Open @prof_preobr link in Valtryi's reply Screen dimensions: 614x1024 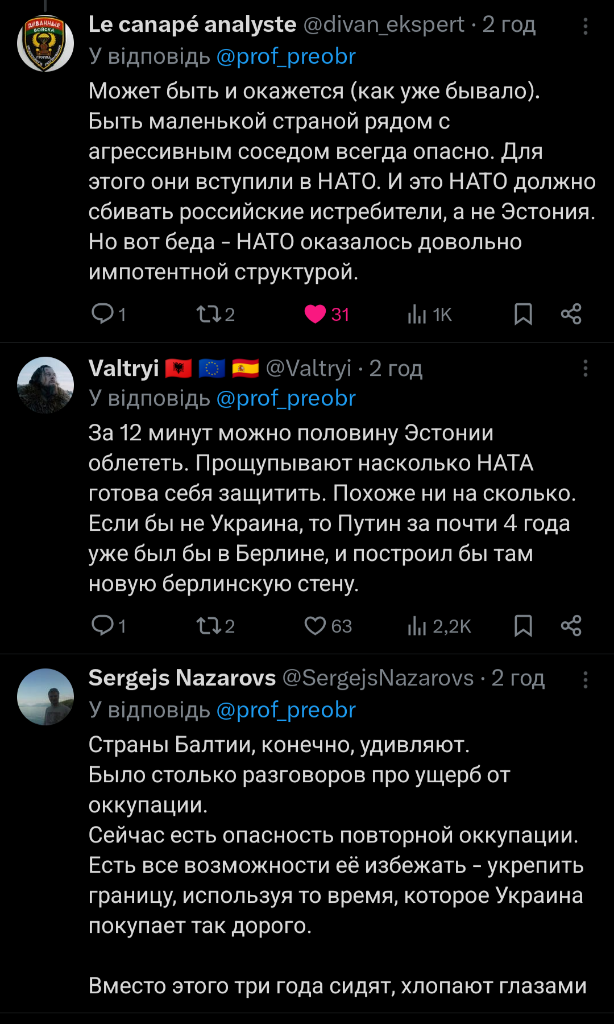click(x=285, y=398)
